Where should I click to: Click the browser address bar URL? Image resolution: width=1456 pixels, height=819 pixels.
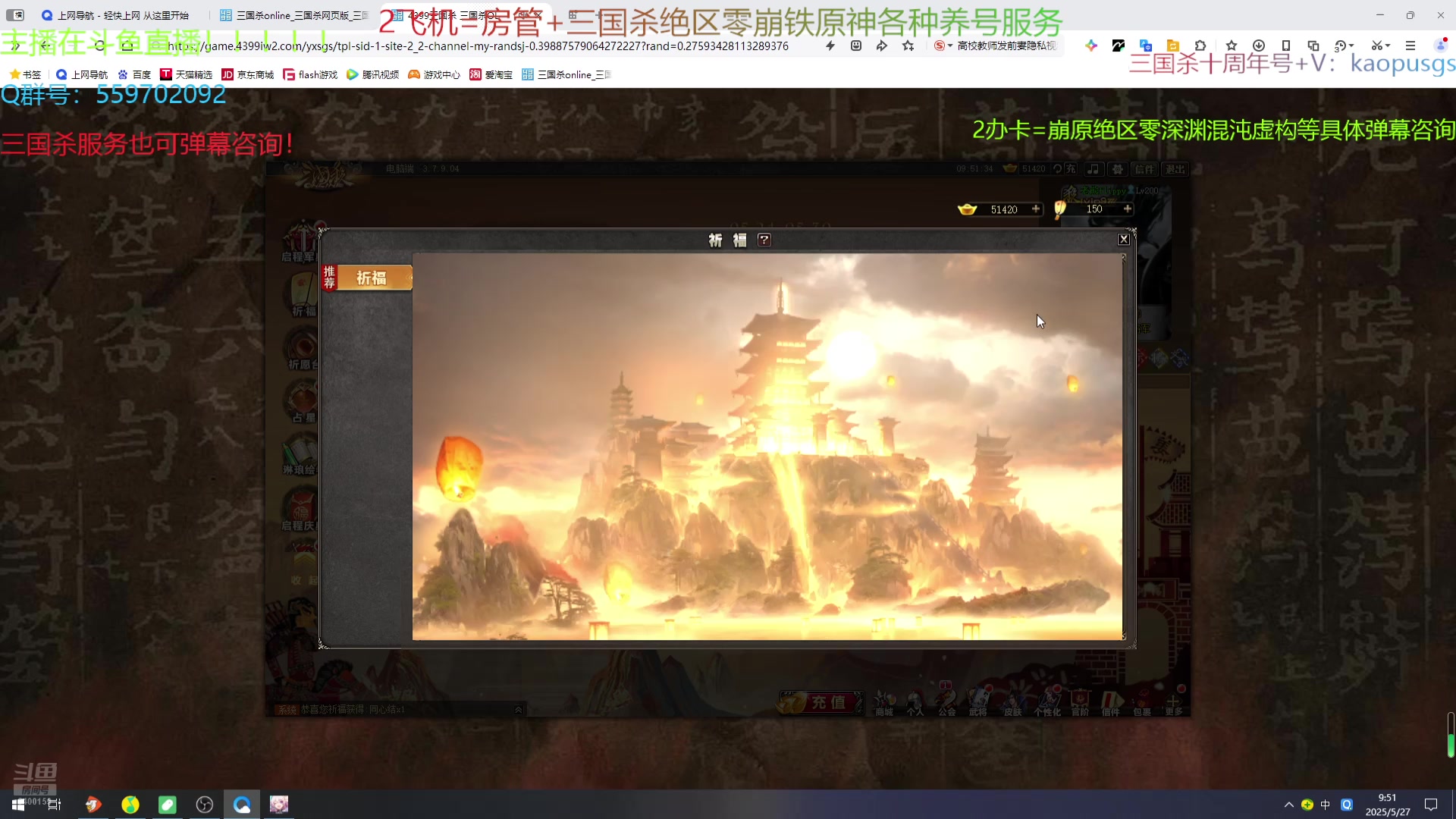(478, 46)
